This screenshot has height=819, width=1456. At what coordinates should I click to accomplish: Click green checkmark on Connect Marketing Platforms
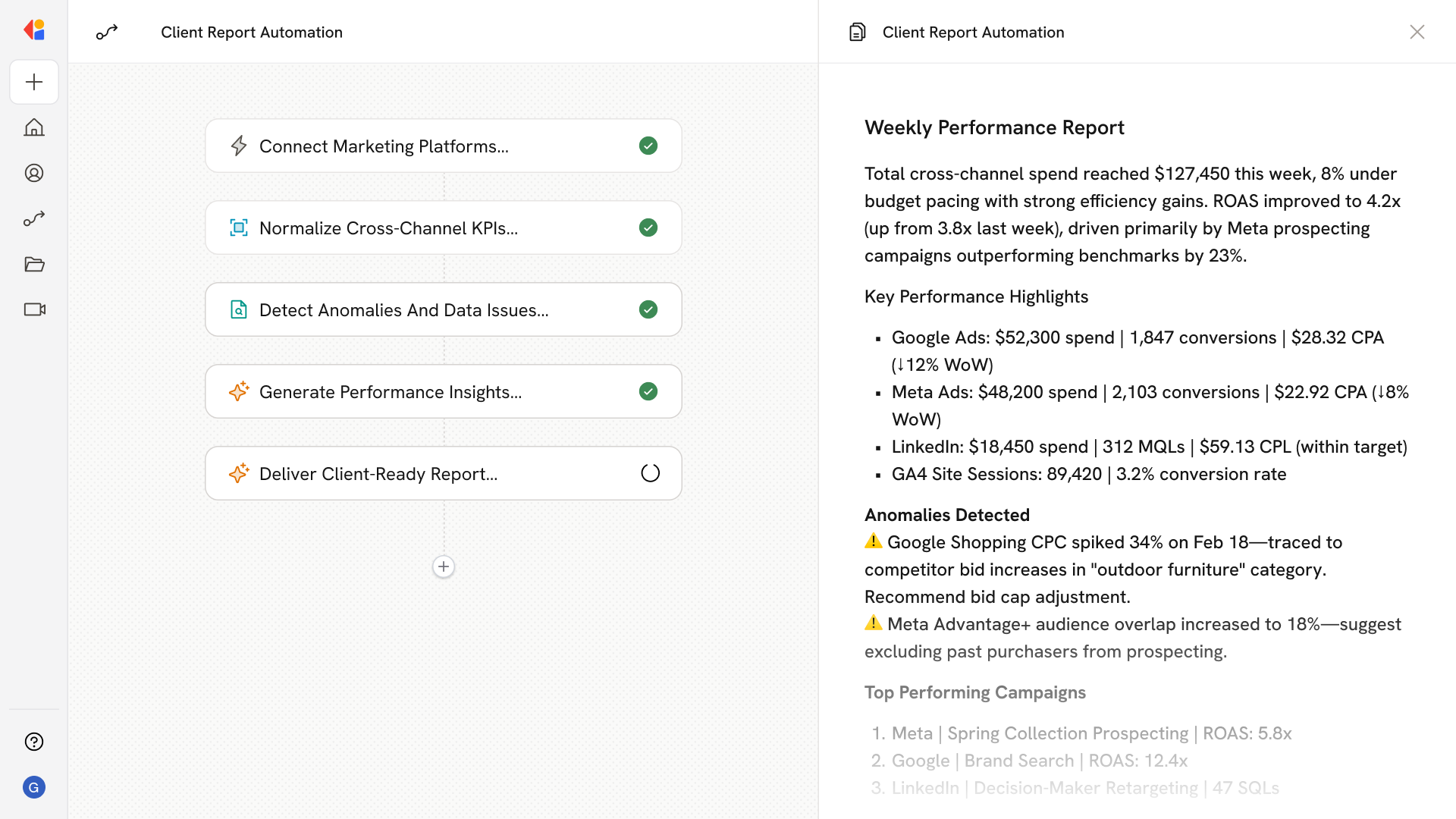pos(648,146)
